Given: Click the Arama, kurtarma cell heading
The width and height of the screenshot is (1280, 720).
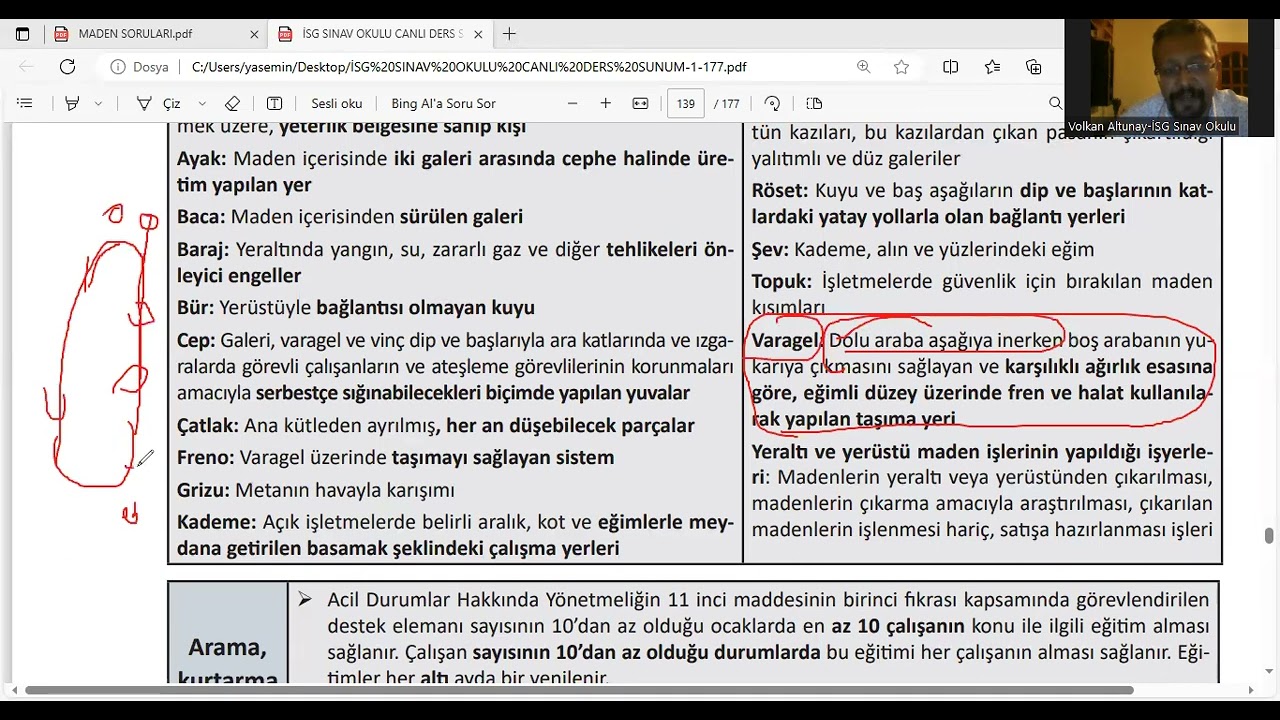Looking at the screenshot, I should pos(228,663).
